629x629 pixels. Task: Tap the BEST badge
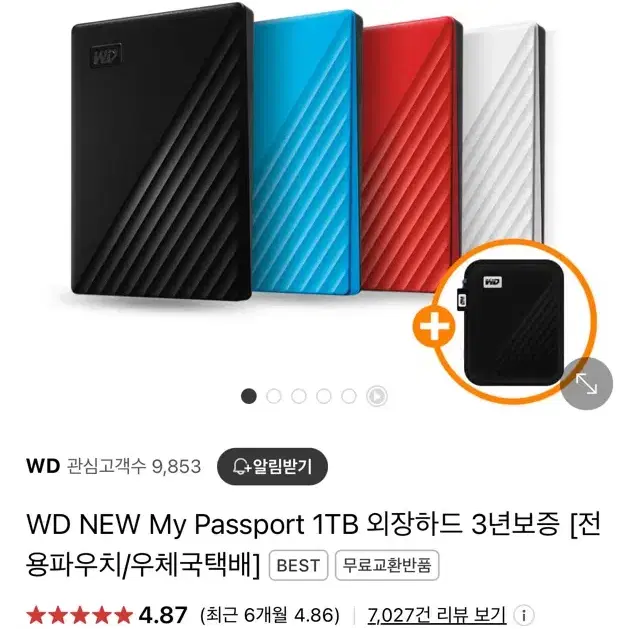pyautogui.click(x=298, y=565)
